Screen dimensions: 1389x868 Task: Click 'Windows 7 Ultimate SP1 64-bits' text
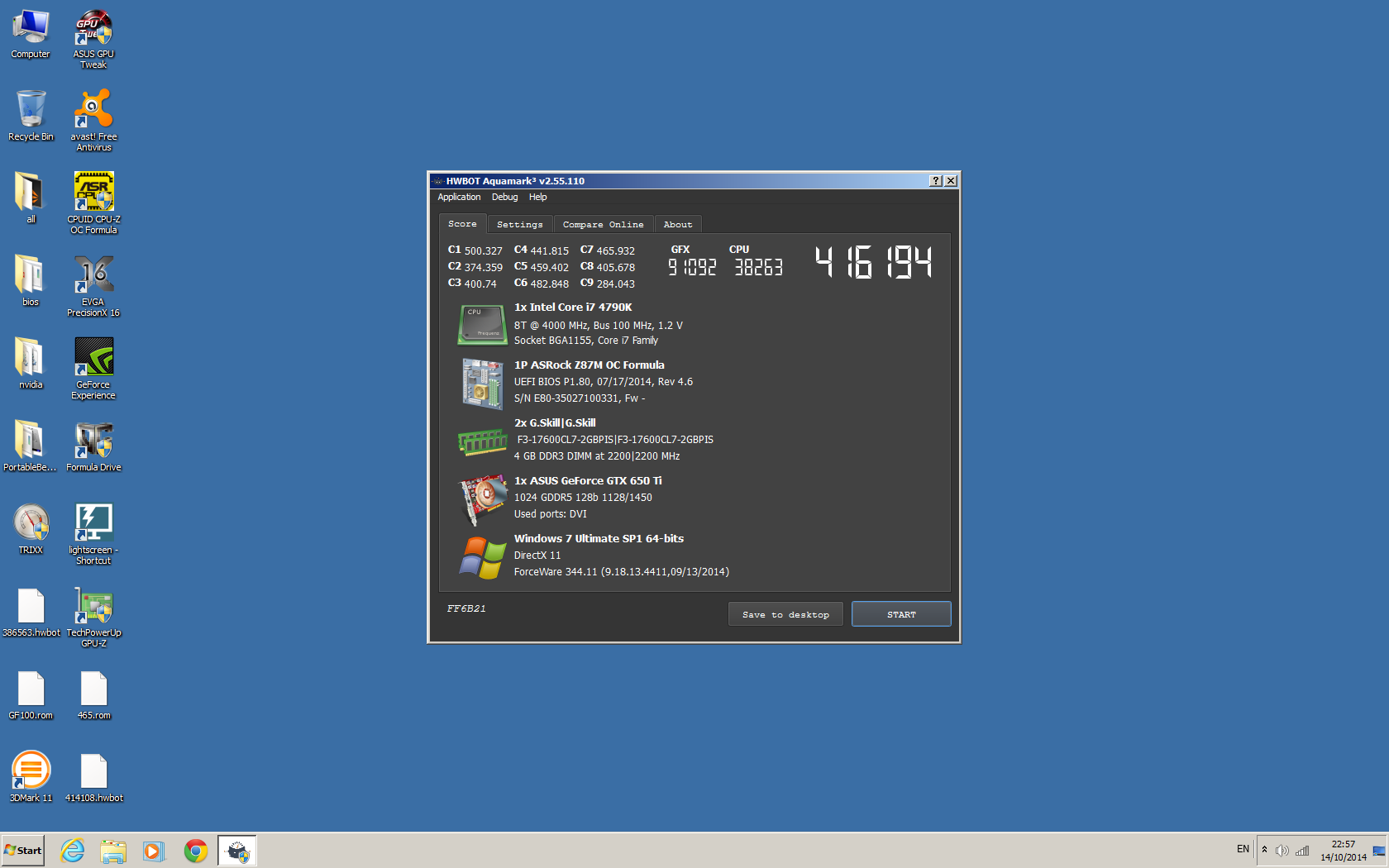(x=599, y=539)
